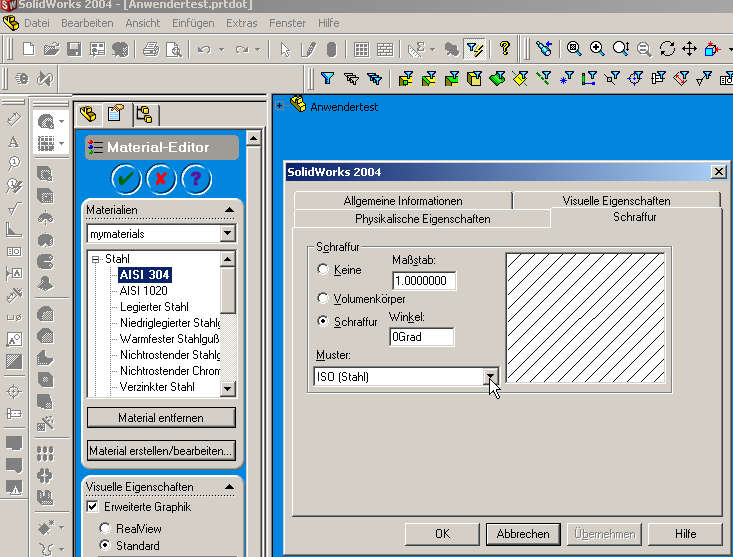
Task: Click the Zoom to fit magnifier icon
Action: [574, 49]
